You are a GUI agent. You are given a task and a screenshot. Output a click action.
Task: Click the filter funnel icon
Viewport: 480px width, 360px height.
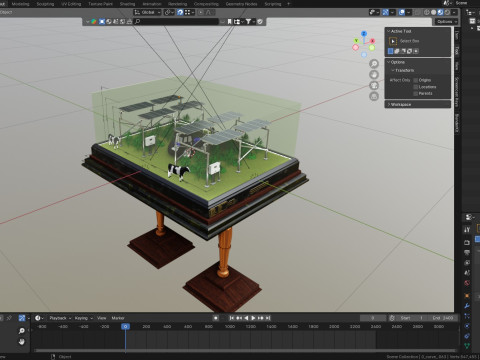coord(248,22)
